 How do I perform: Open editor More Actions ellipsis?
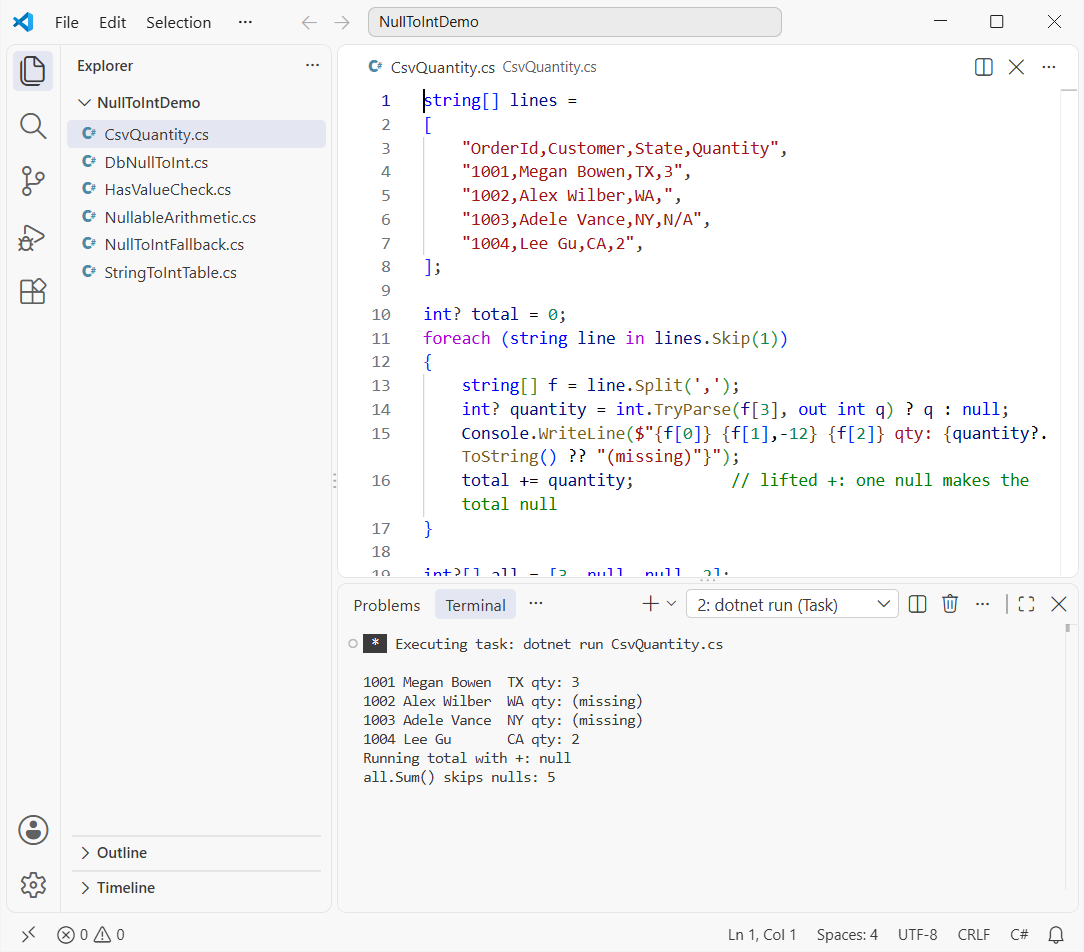coord(1049,67)
